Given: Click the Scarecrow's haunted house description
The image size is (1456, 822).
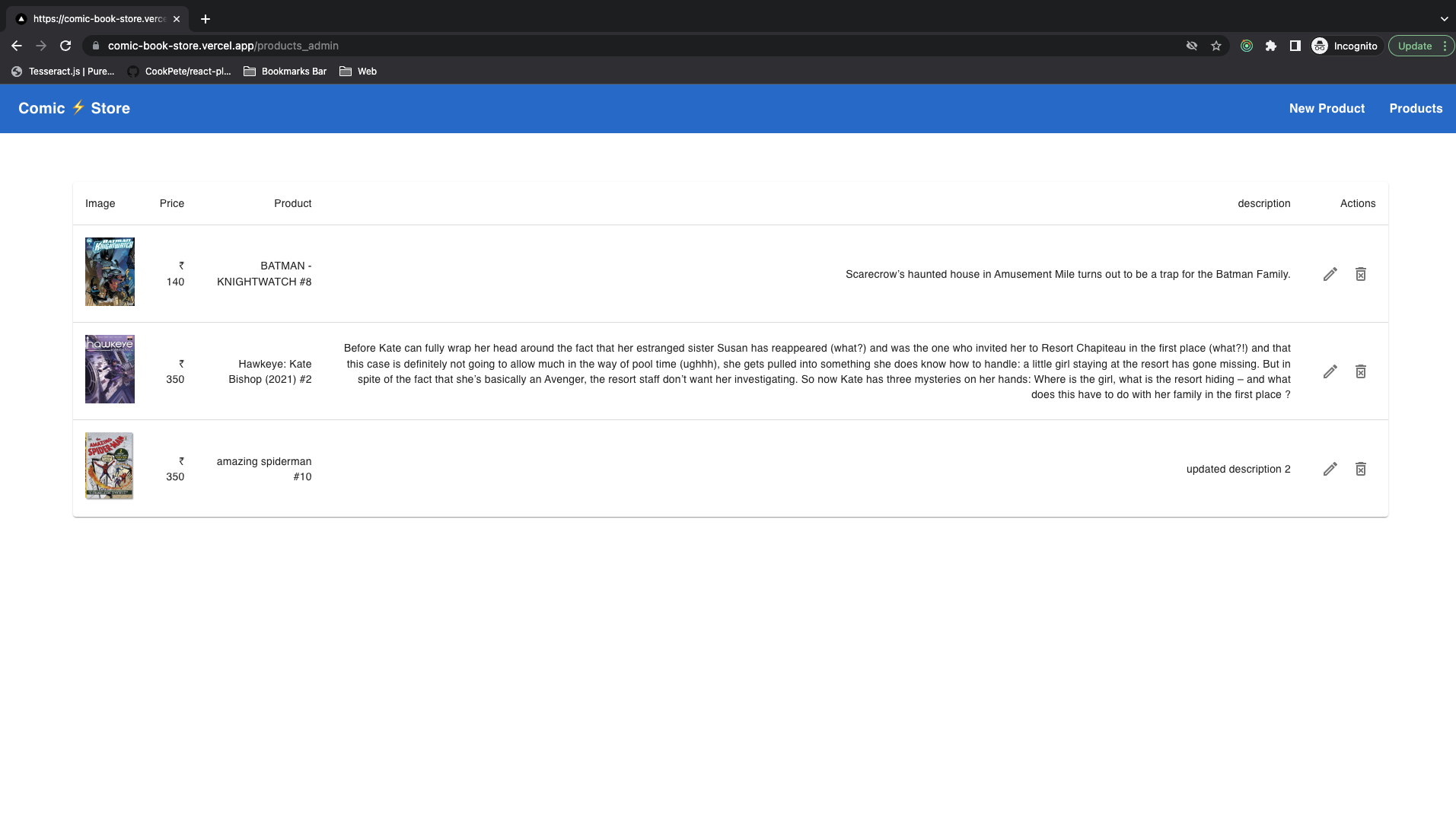Looking at the screenshot, I should point(1068,274).
